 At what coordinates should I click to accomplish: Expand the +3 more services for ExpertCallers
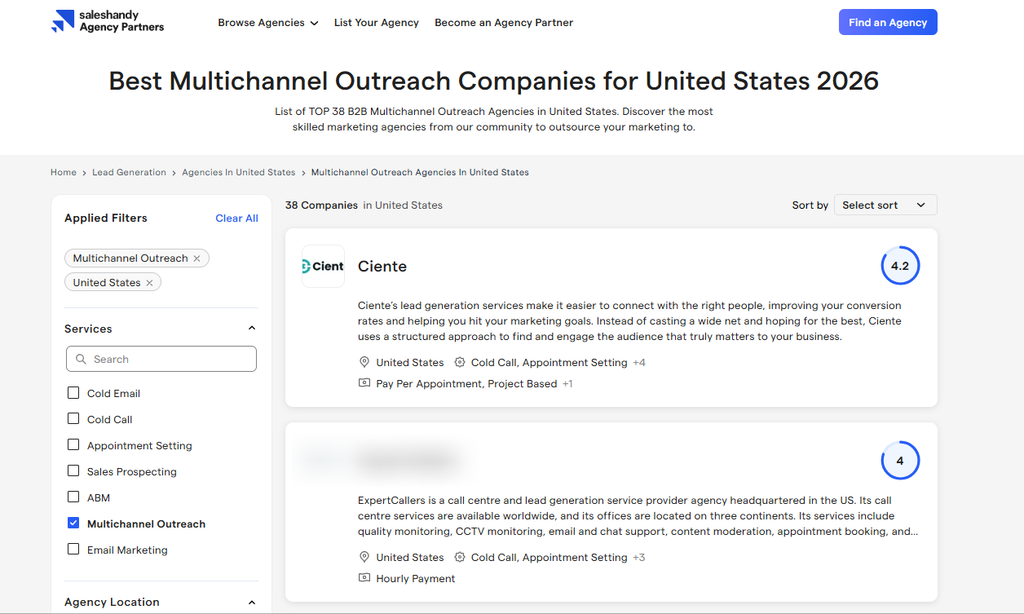pos(639,557)
